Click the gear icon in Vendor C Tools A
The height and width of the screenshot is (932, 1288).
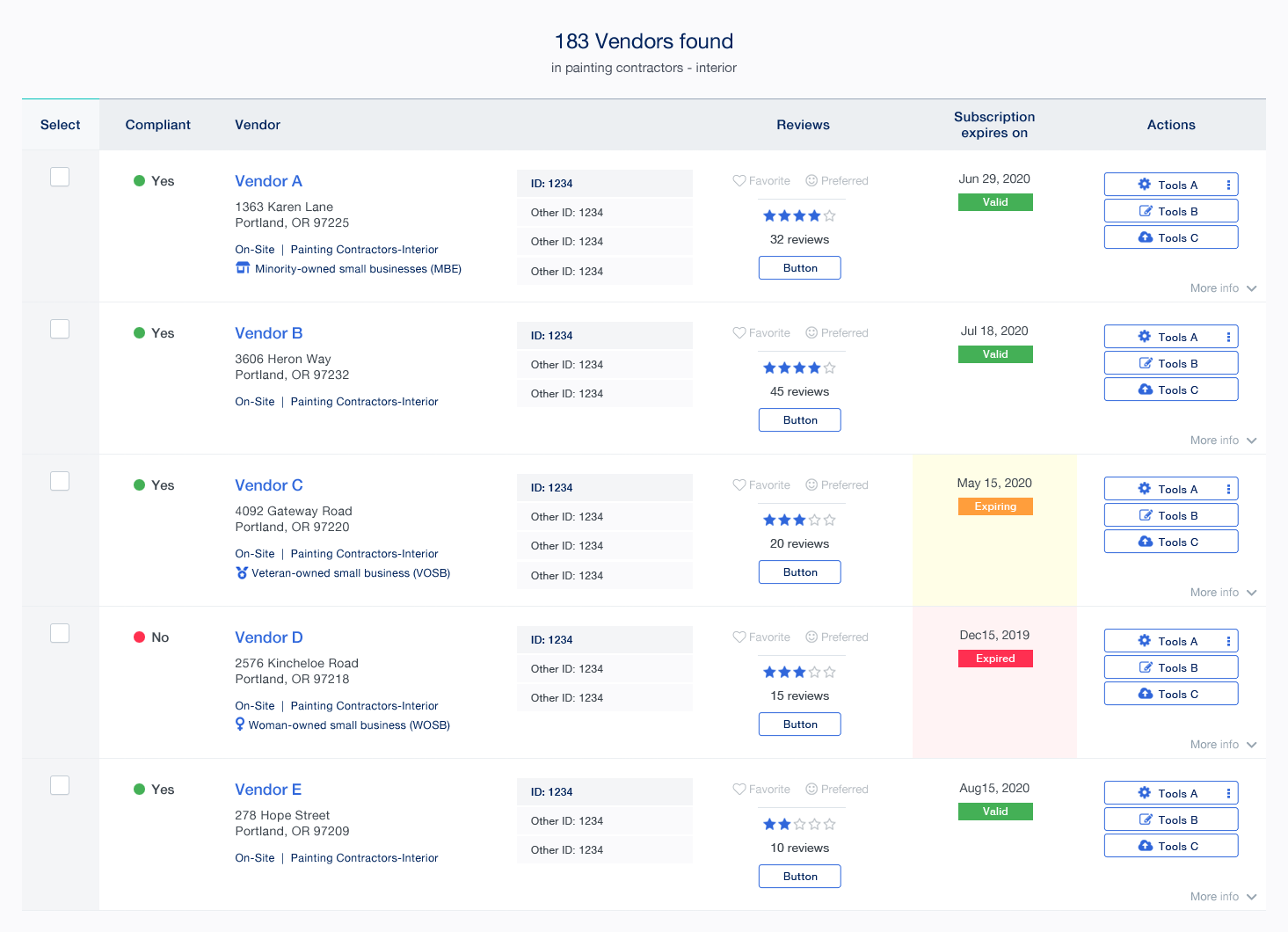click(x=1144, y=489)
